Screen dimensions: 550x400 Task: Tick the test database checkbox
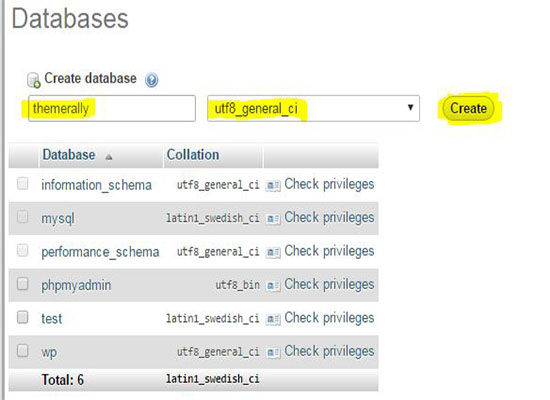point(23,317)
